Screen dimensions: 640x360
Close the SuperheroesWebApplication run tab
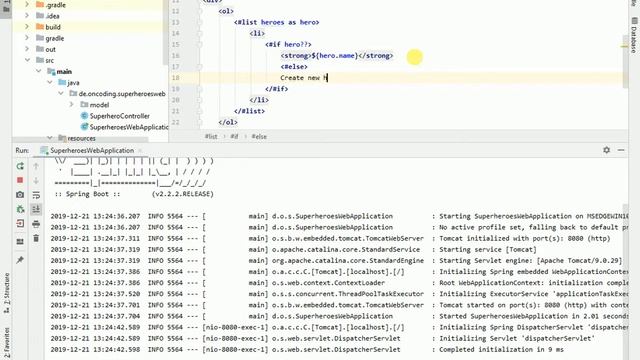tap(140, 151)
